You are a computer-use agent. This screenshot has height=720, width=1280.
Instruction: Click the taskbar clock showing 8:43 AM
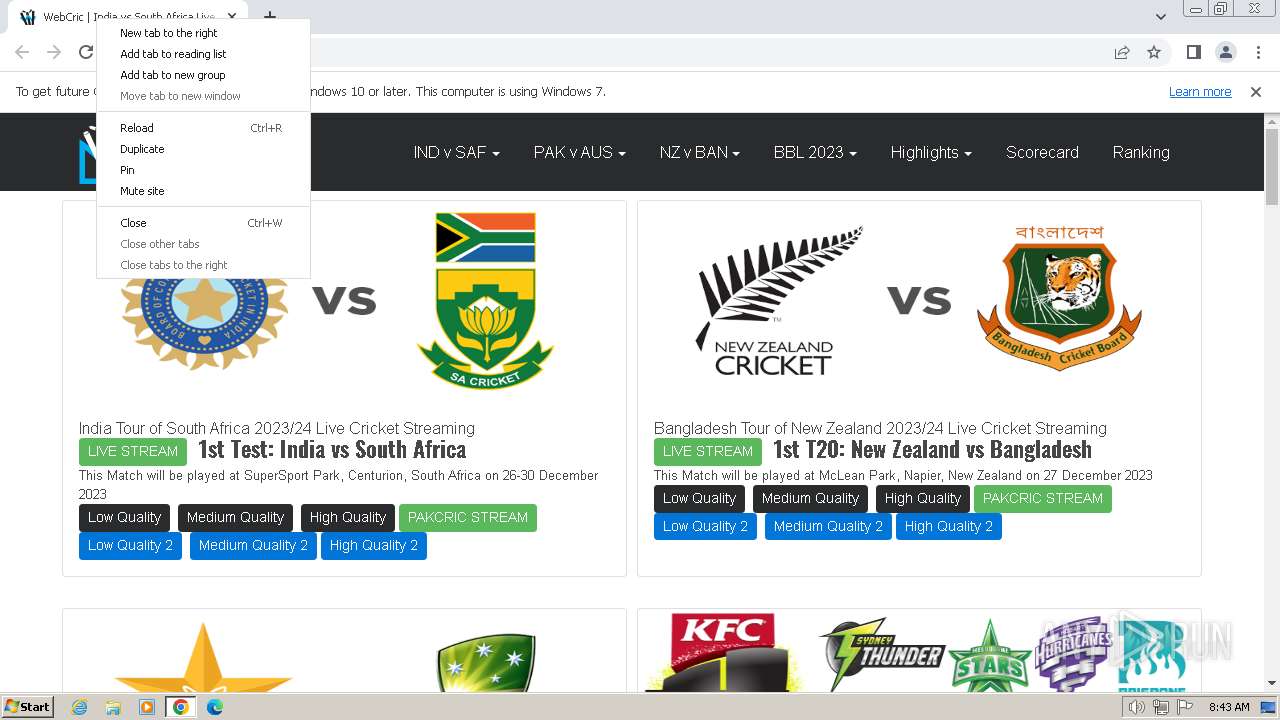[x=1229, y=707]
